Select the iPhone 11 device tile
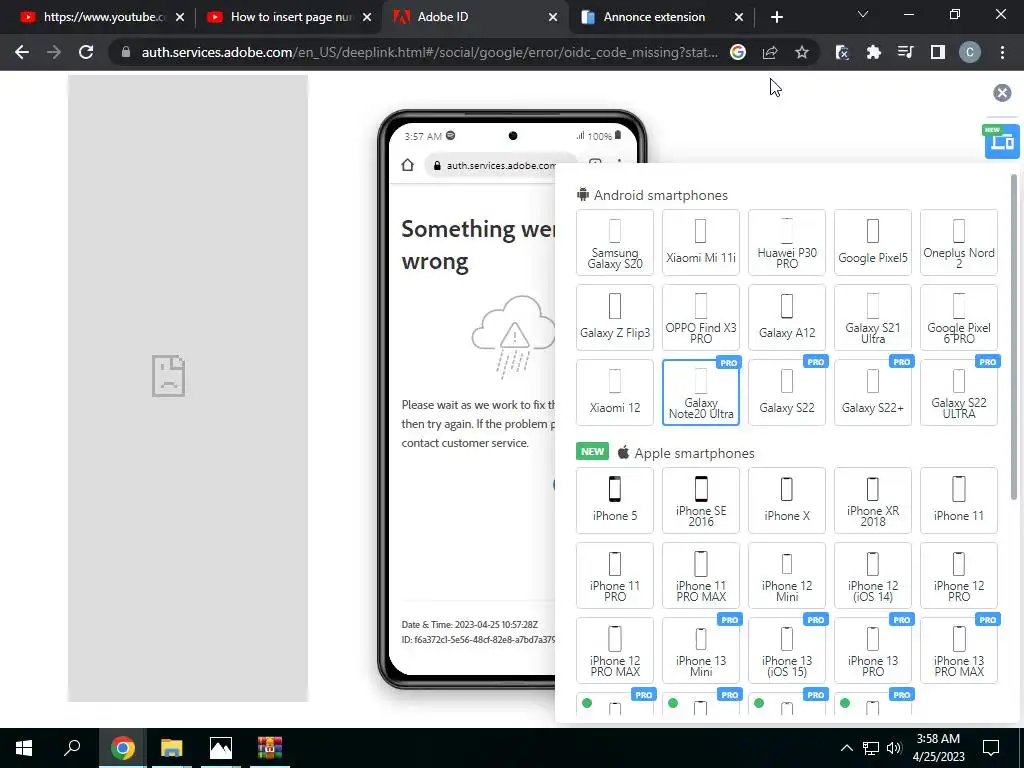Viewport: 1024px width, 768px height. 959,500
